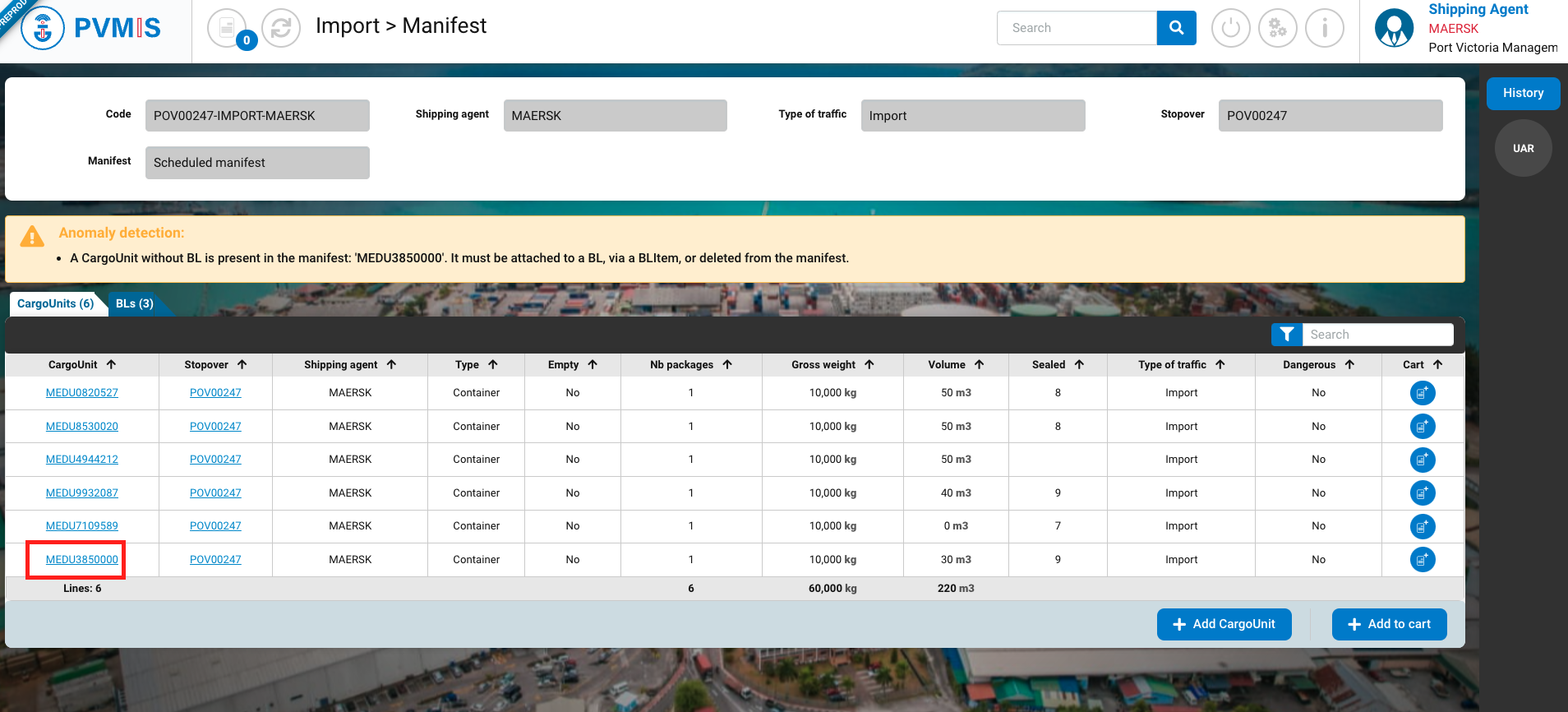This screenshot has width=1568, height=712.
Task: Click the power logout icon
Action: pyautogui.click(x=1230, y=28)
